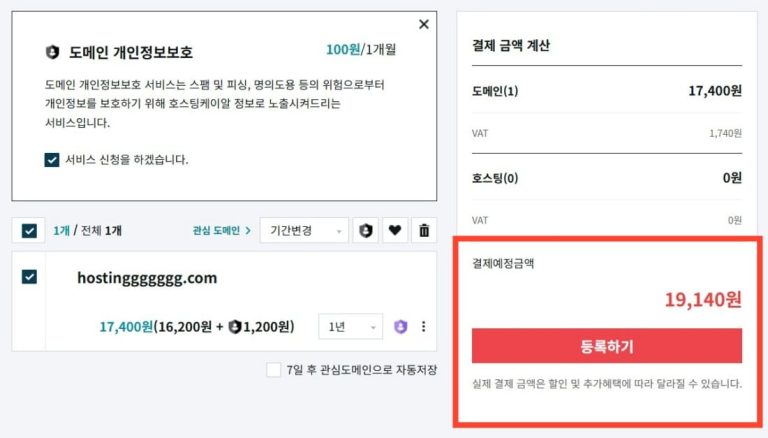Toggle the select-all checkbox next to 1개 / 전체 1개
The height and width of the screenshot is (438, 768).
click(29, 231)
